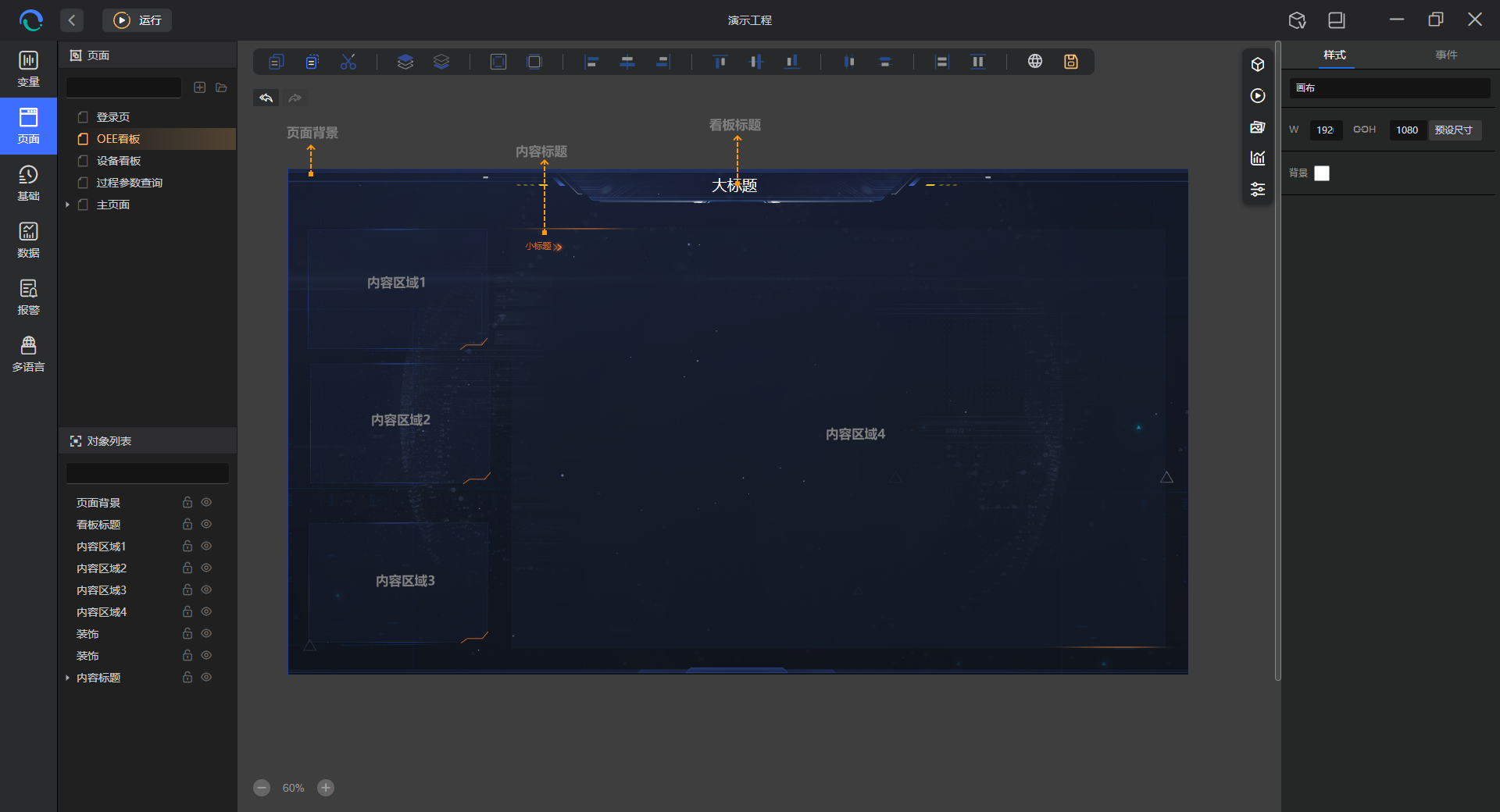
Task: Distribute objects vertically
Action: pyautogui.click(x=885, y=62)
